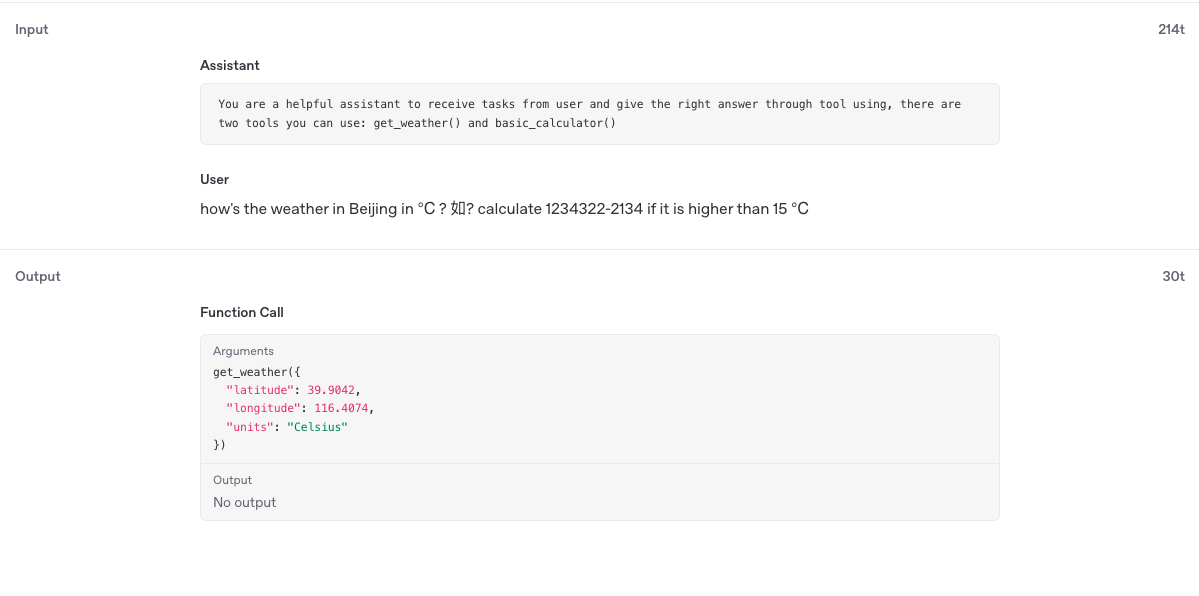Click the "latitude" argument key
The image size is (1199, 596).
(x=260, y=390)
